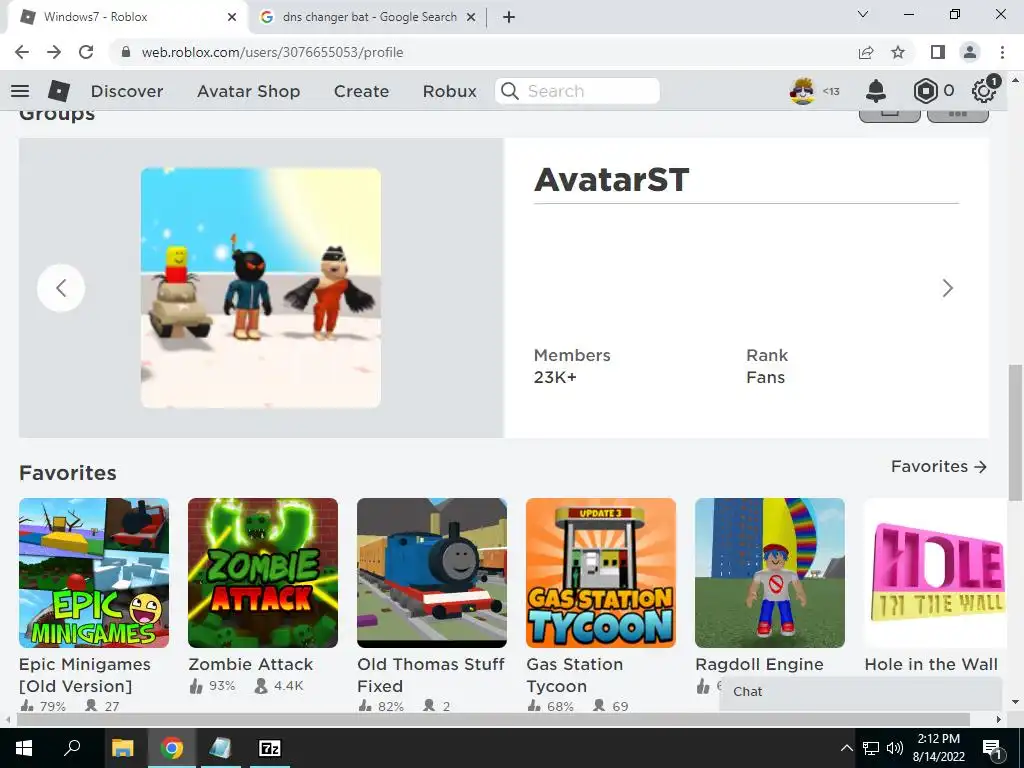Open the Chrome profile icon
The image size is (1024, 768).
[970, 52]
